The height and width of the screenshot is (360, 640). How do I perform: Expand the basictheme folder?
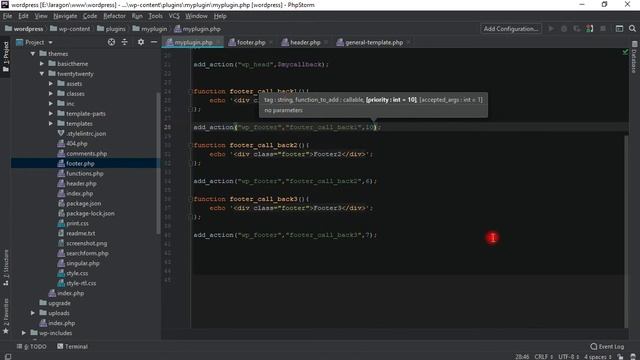(x=42, y=64)
